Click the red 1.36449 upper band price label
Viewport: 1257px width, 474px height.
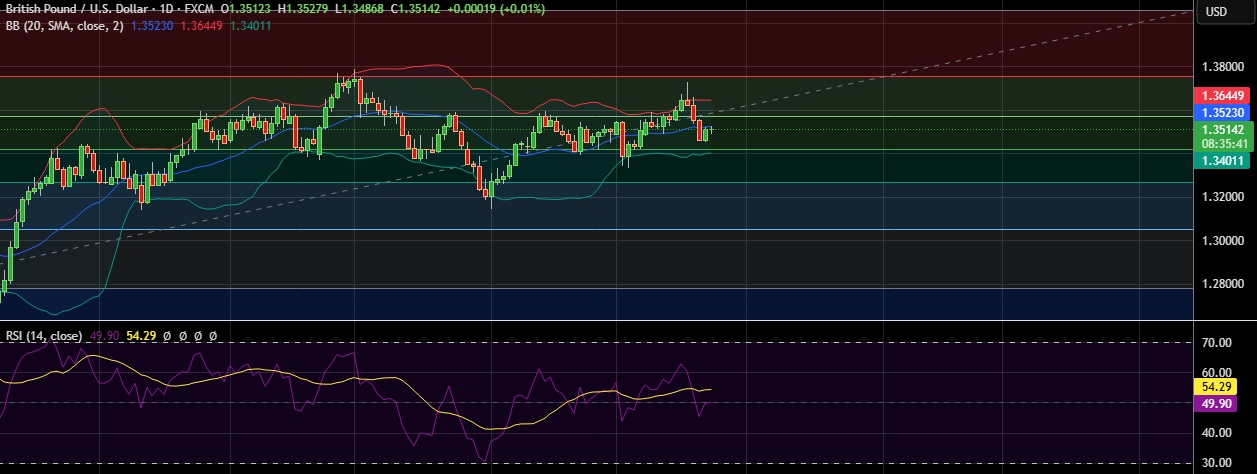click(x=1224, y=97)
